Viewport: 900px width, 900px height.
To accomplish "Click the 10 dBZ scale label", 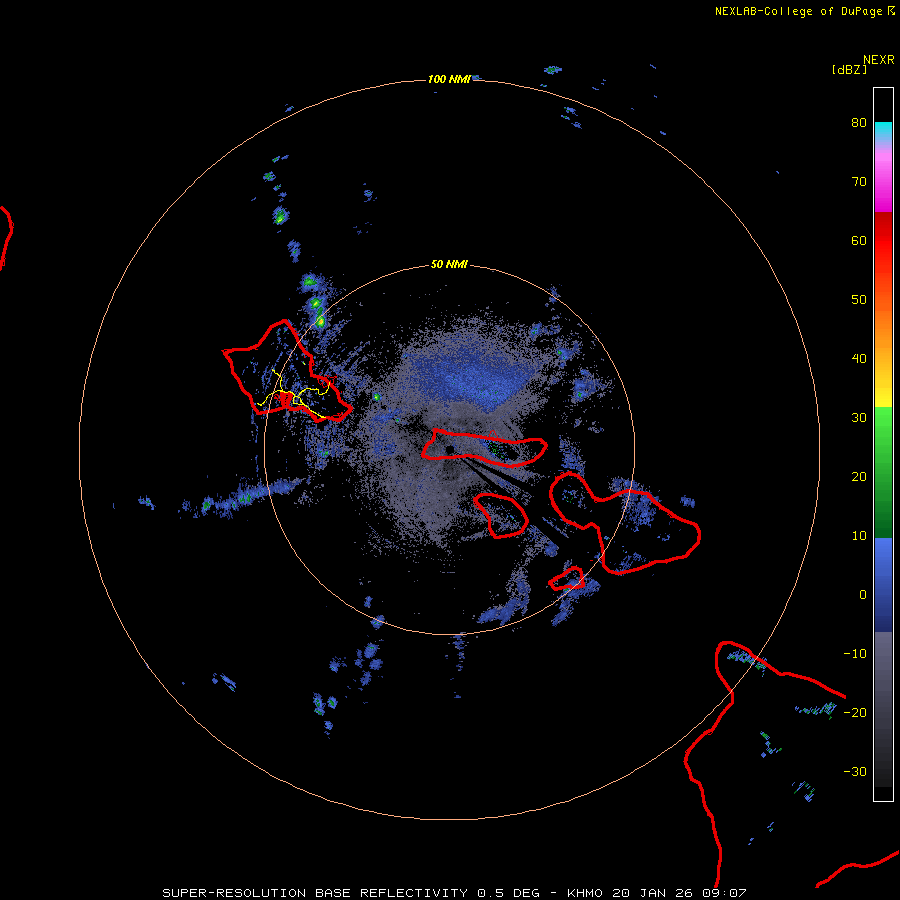I will click(859, 536).
